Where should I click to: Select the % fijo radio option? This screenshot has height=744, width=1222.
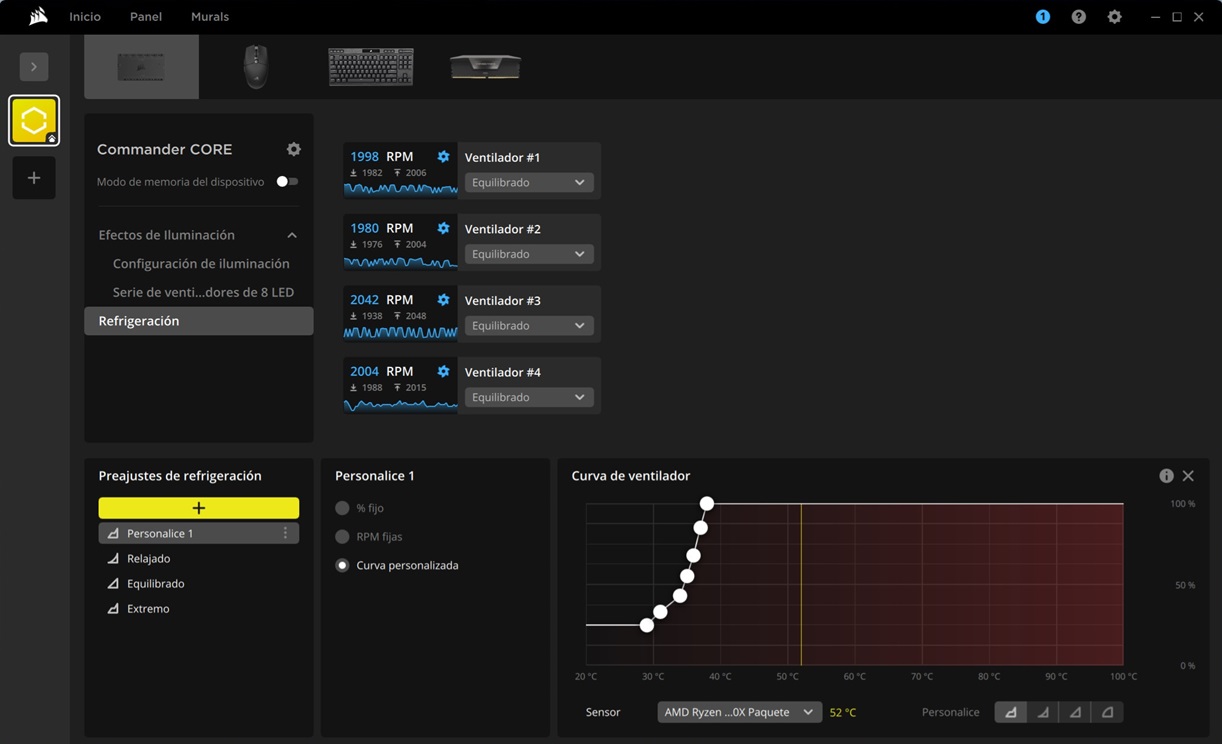pos(343,508)
